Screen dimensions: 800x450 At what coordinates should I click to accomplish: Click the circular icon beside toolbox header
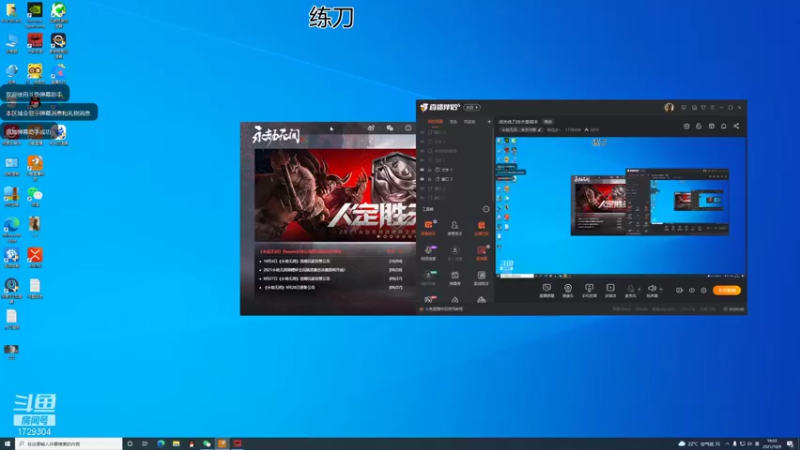click(486, 209)
